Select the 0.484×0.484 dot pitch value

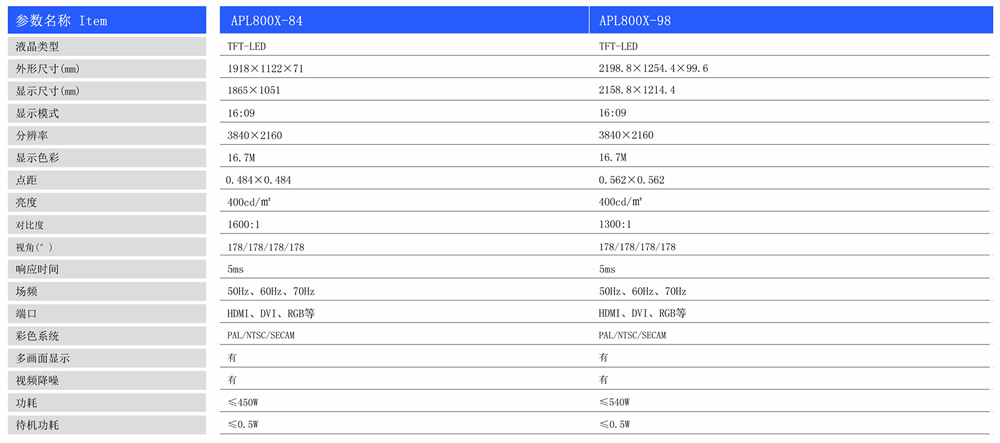click(259, 180)
